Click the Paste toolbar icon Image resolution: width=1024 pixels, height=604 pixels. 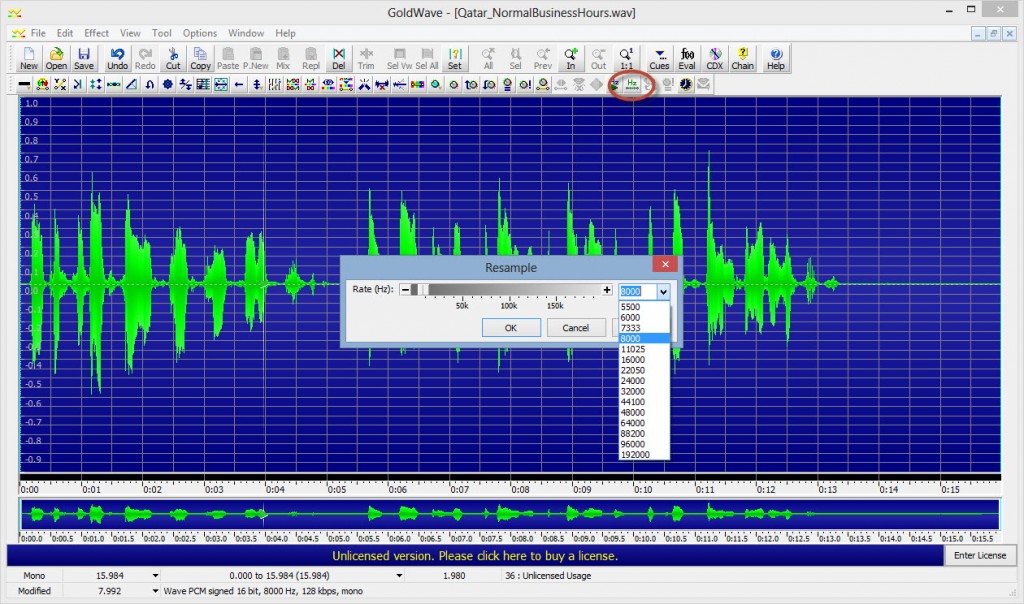coord(228,58)
